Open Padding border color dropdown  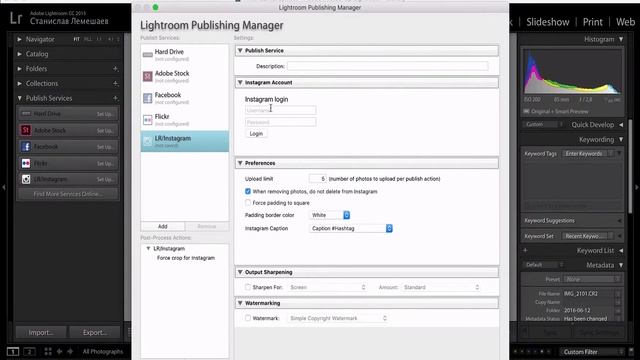(x=329, y=215)
